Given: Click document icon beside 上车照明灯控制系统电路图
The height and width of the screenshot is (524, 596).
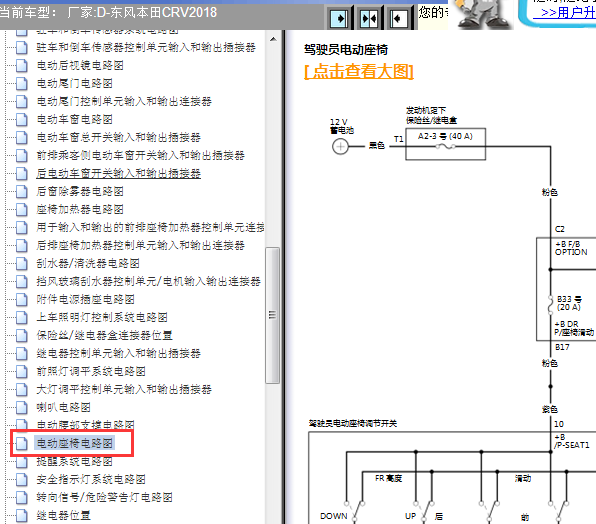Looking at the screenshot, I should [x=22, y=317].
